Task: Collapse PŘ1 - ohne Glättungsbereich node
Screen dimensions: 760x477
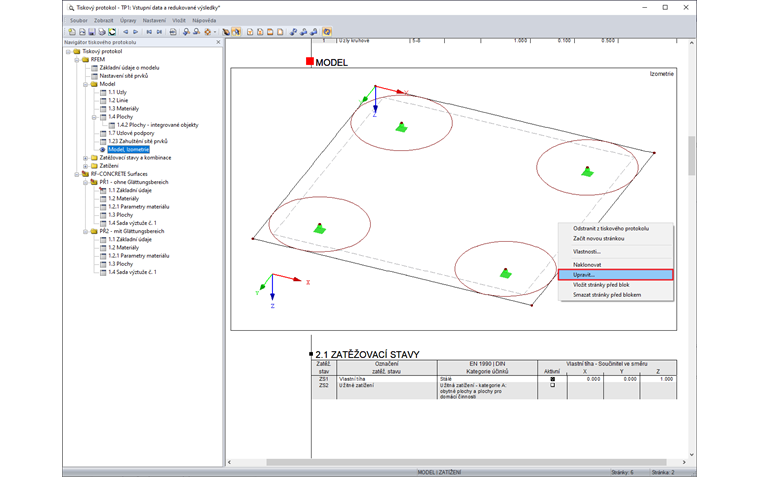Action: (85, 182)
